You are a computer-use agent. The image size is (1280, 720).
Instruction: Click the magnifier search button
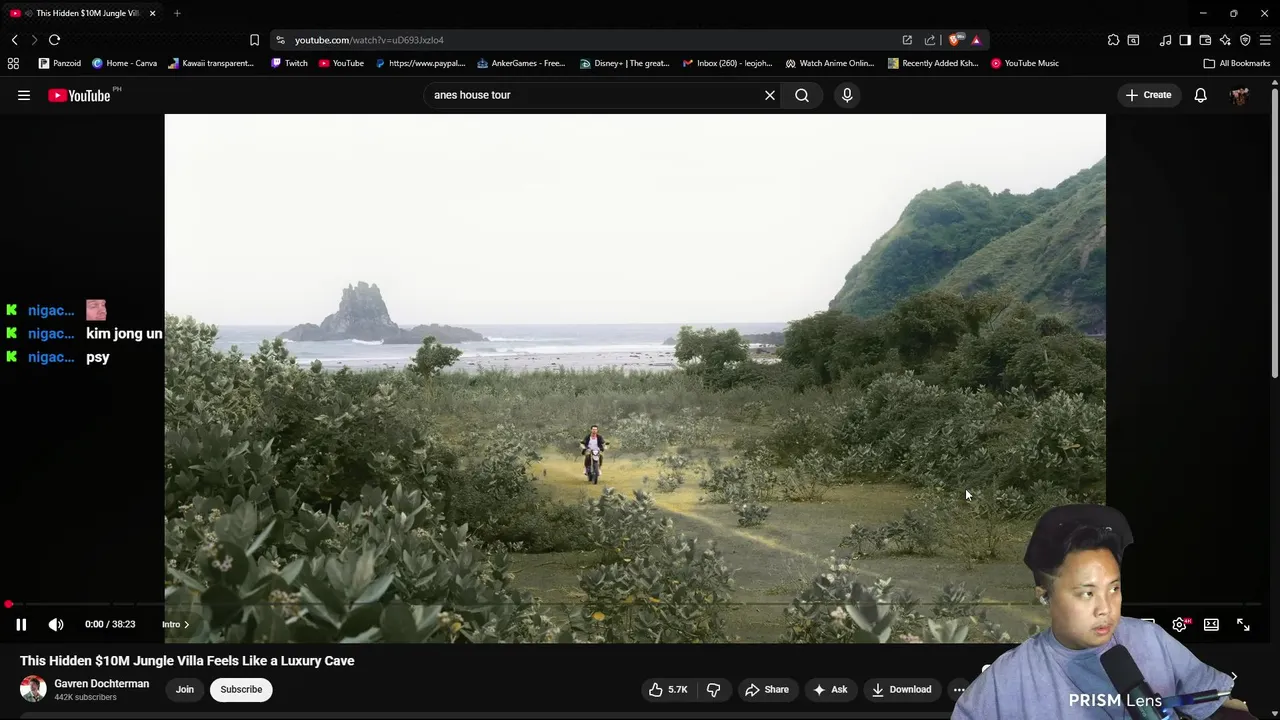[802, 95]
